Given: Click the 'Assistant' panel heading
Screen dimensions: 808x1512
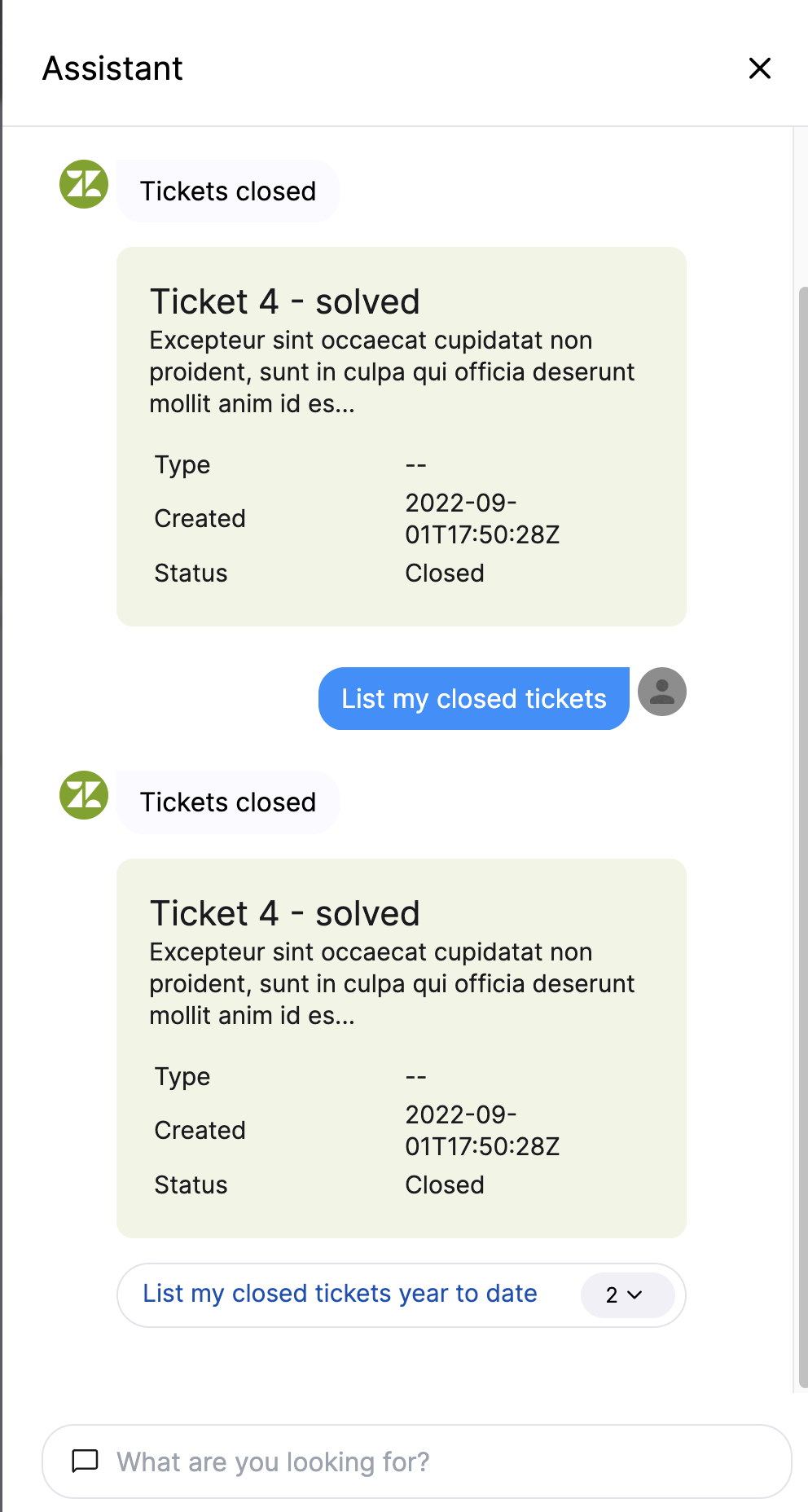Looking at the screenshot, I should pos(112,68).
